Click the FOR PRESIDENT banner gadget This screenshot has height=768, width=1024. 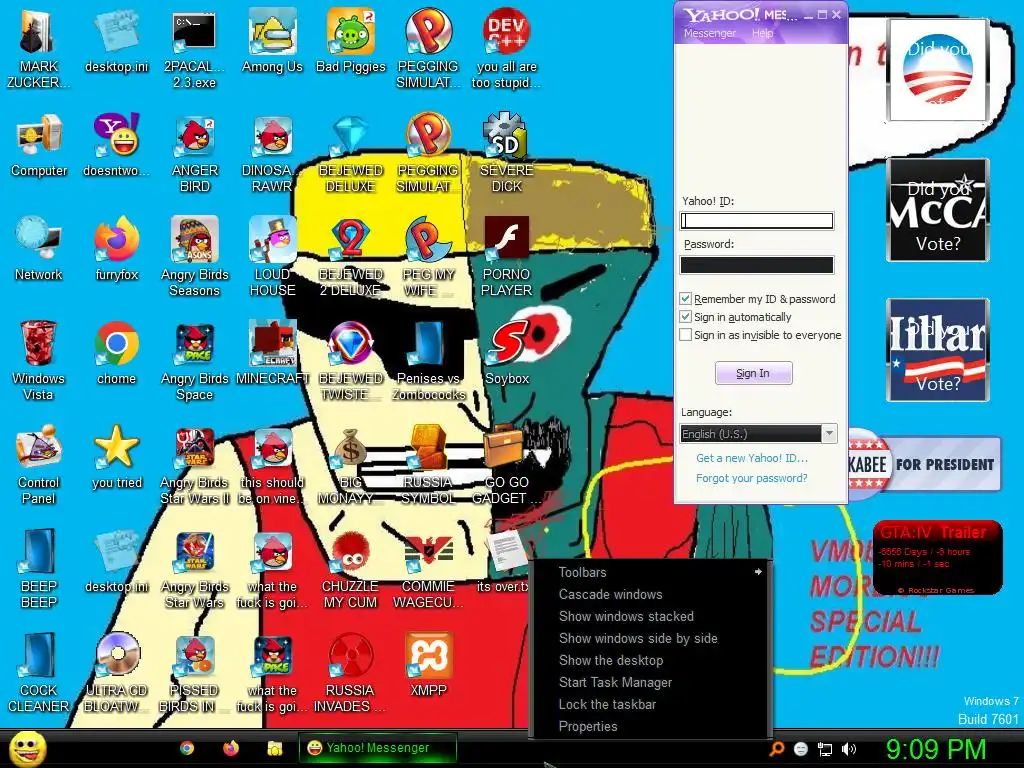pos(924,464)
